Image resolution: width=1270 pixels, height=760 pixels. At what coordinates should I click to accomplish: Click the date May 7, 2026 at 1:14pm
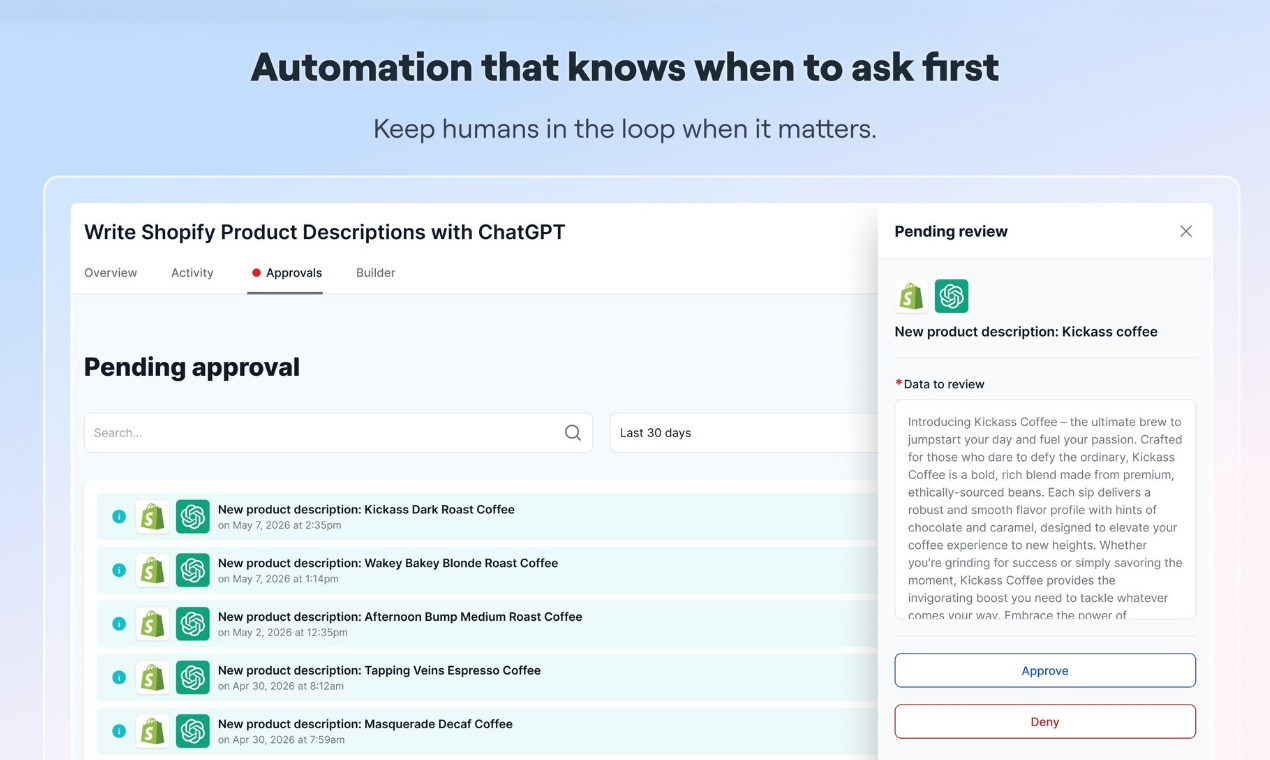click(x=278, y=579)
